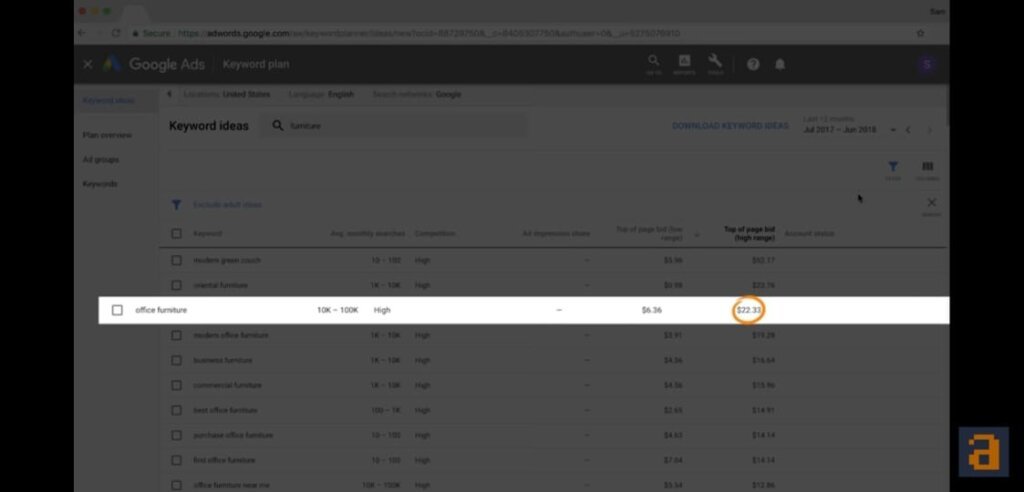Dismiss the filter bar with the X icon

pos(931,205)
